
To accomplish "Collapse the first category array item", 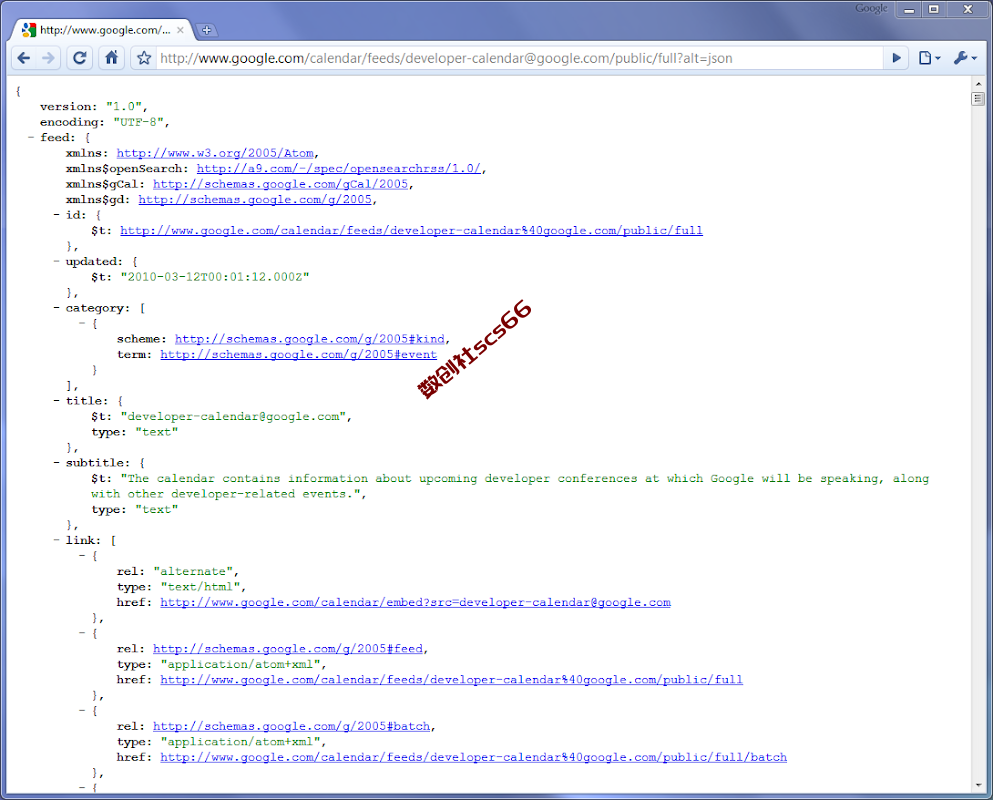I will coord(82,323).
